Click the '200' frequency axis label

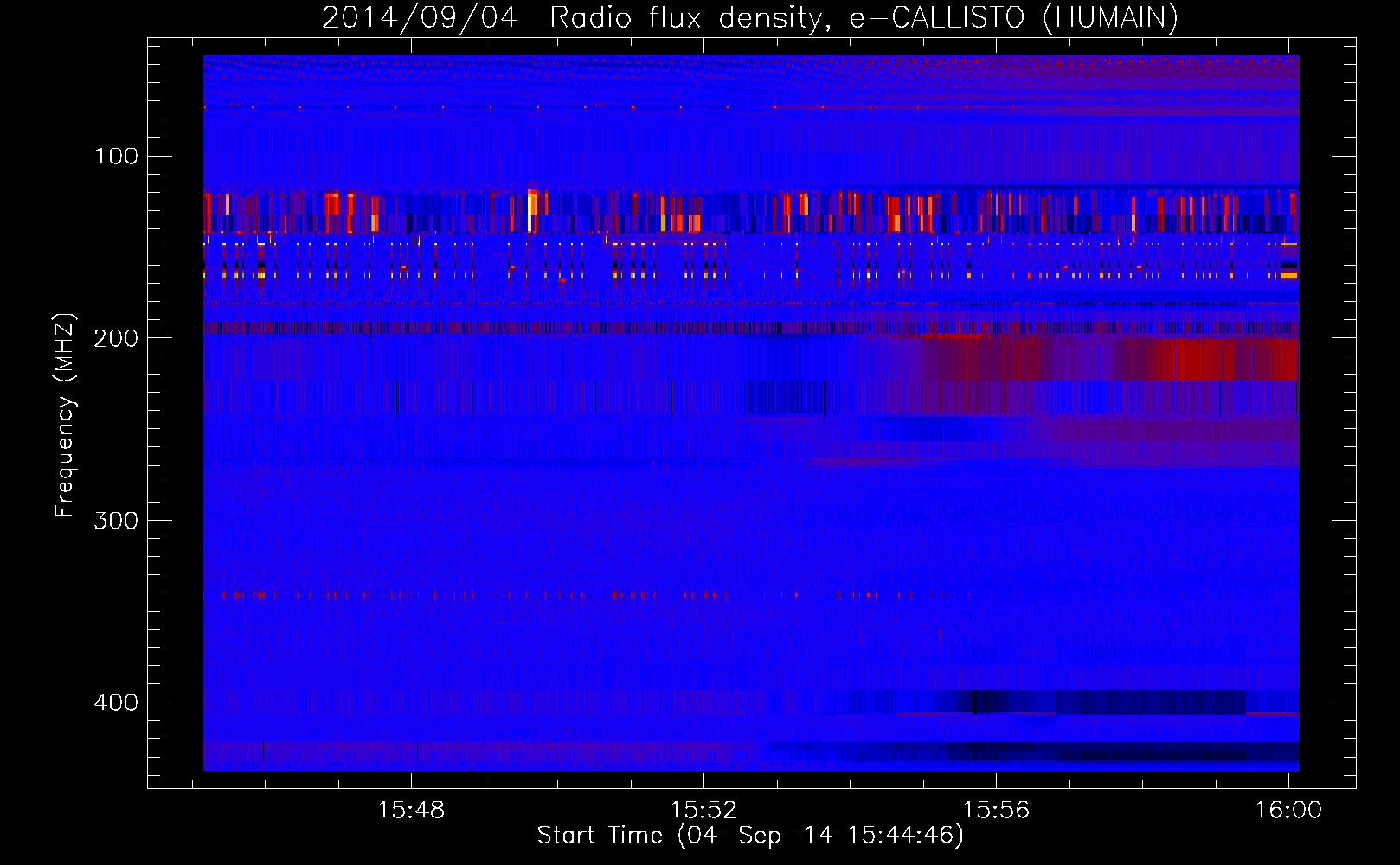pyautogui.click(x=117, y=338)
